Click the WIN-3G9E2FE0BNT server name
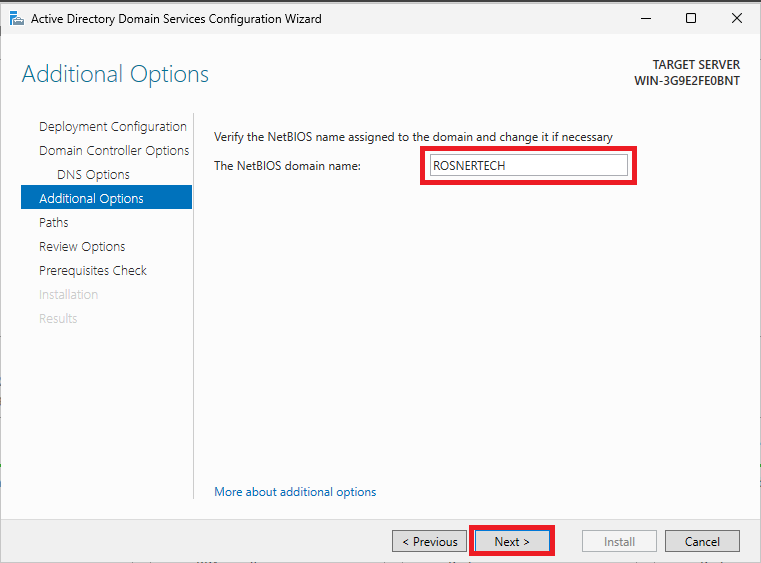The image size is (761, 563). (x=687, y=81)
